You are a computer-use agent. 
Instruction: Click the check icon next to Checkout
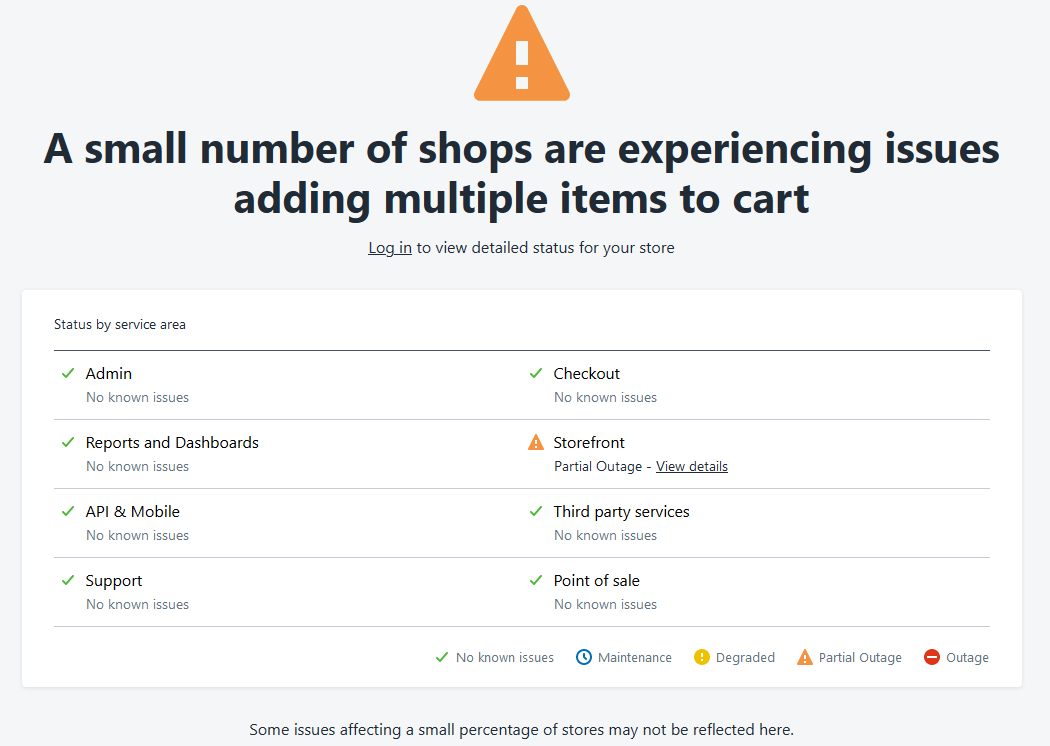pos(535,373)
